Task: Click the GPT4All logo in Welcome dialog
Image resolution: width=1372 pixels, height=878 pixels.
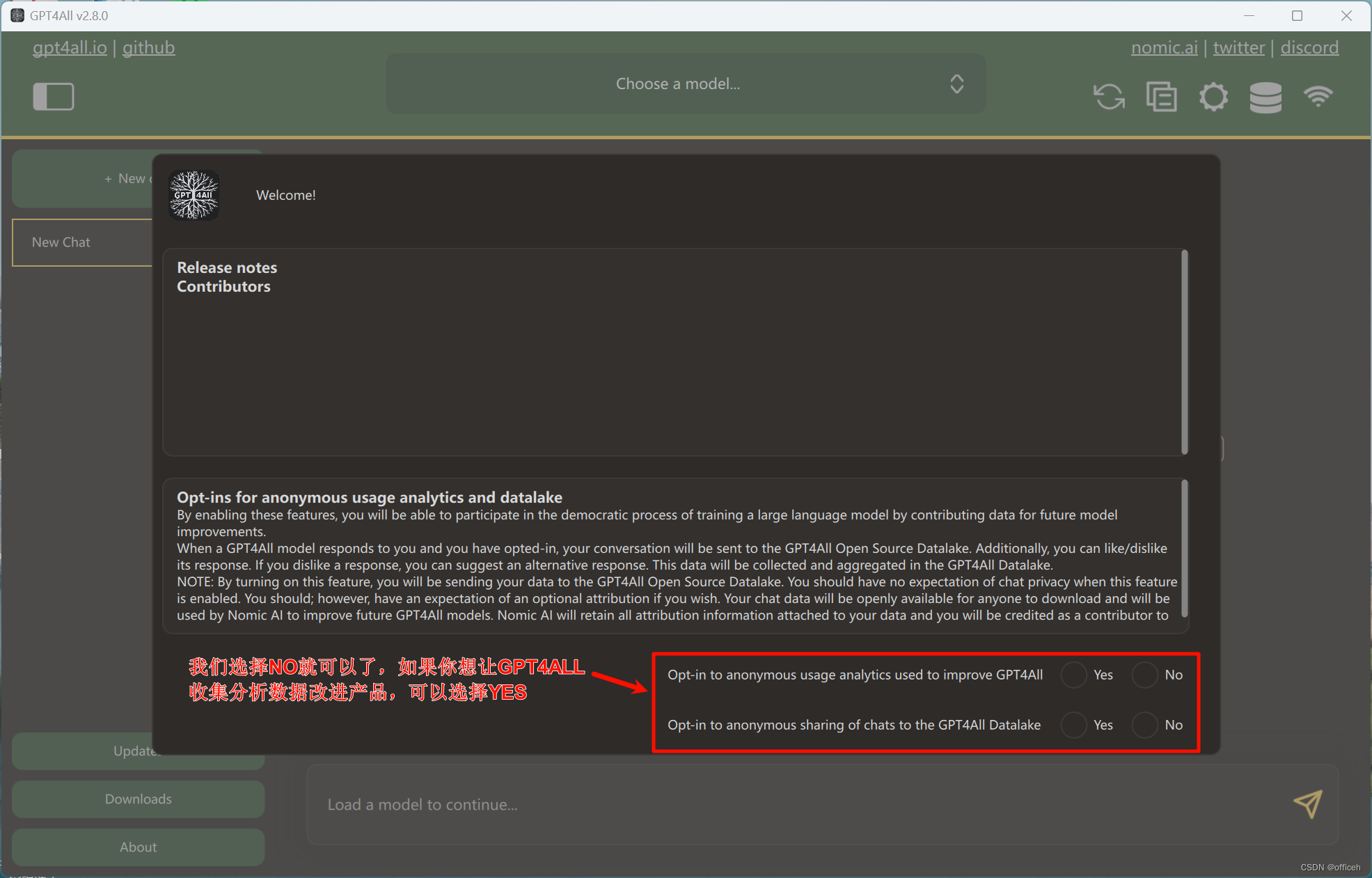Action: [194, 196]
